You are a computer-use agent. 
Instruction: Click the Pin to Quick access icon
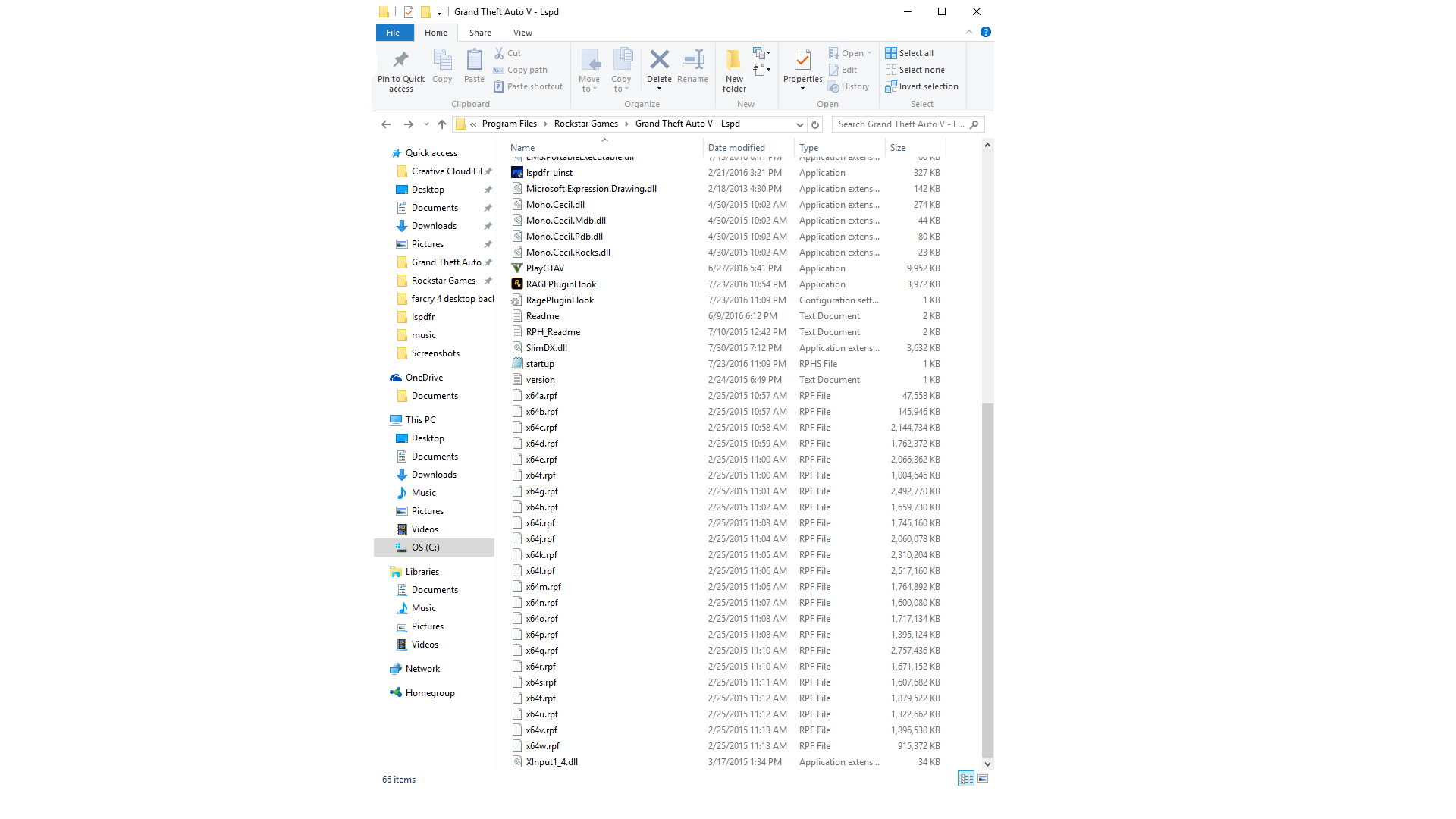pyautogui.click(x=400, y=61)
